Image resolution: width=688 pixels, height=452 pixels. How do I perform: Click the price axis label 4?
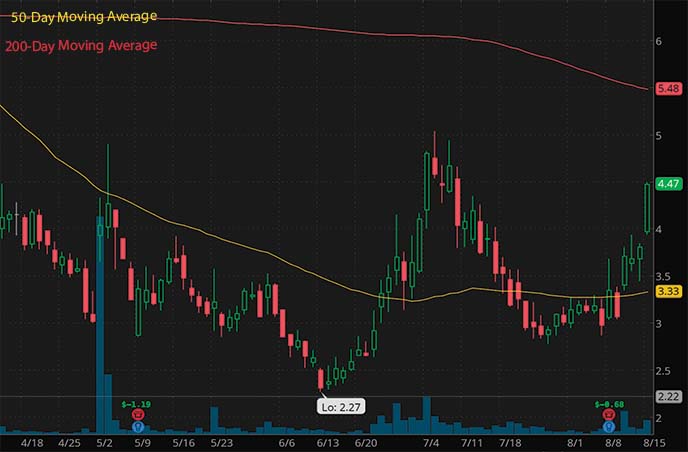(659, 230)
